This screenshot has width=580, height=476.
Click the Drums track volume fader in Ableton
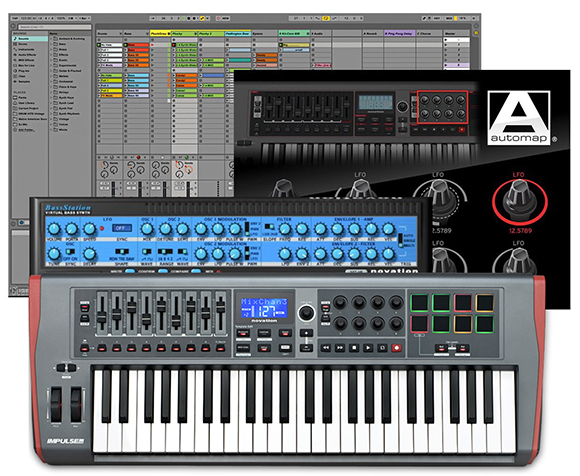(x=114, y=188)
